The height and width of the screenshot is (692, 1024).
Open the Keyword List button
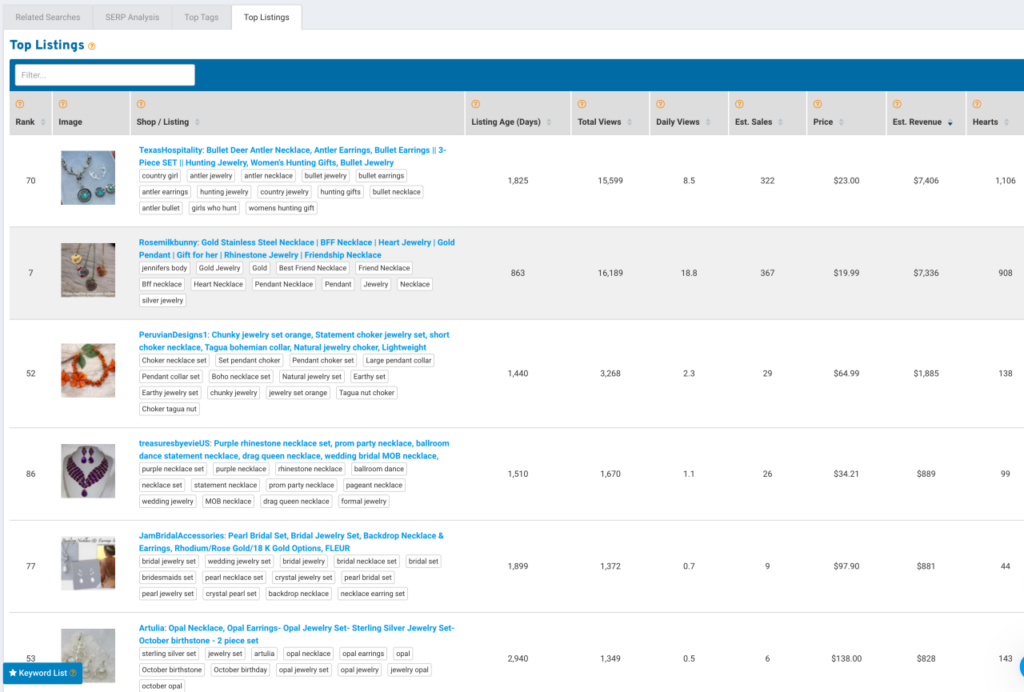point(42,673)
